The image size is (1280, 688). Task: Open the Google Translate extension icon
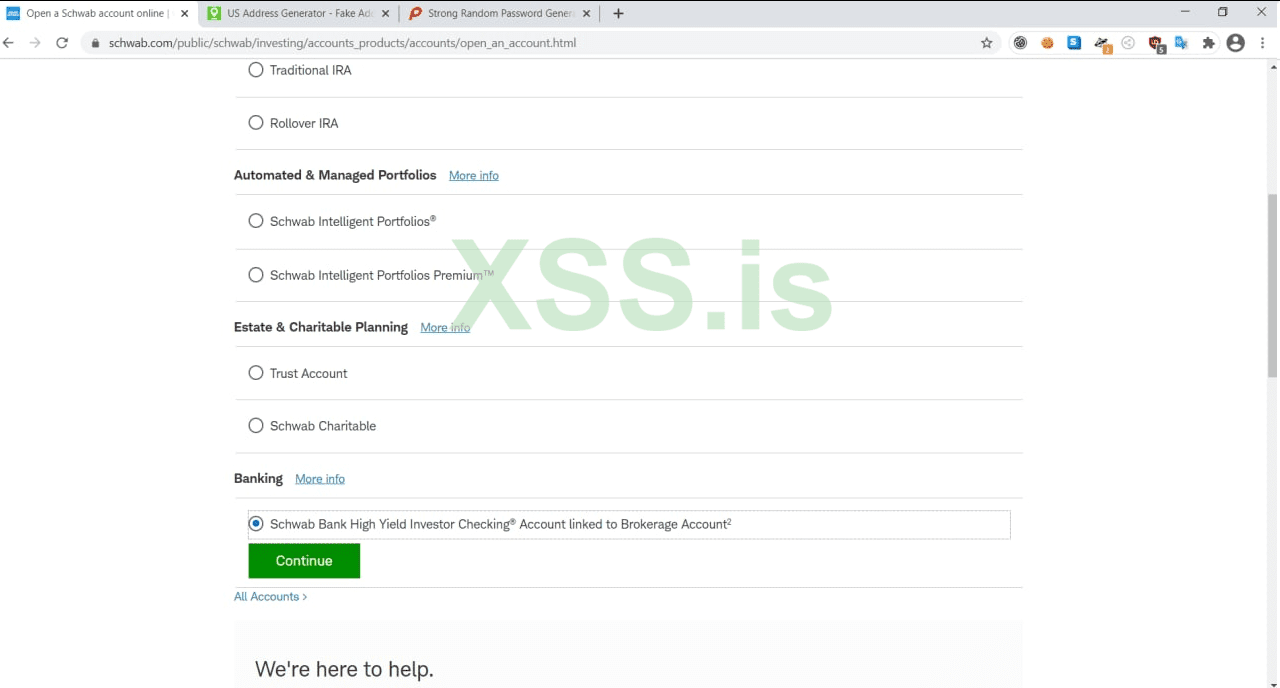[x=1181, y=43]
